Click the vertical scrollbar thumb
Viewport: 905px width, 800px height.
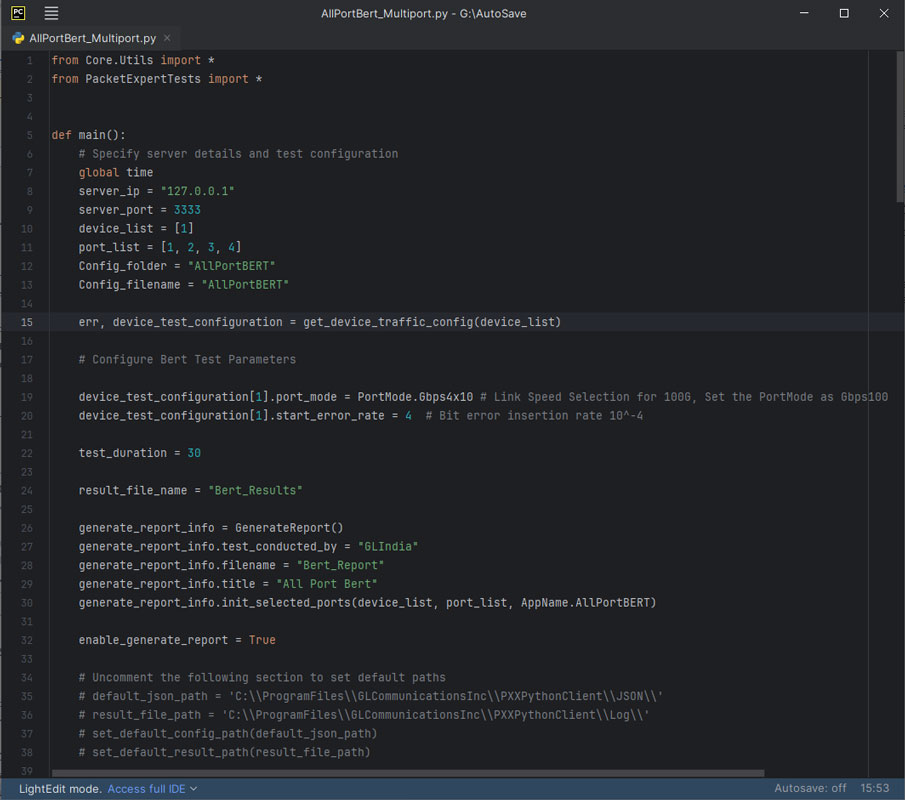(x=900, y=126)
